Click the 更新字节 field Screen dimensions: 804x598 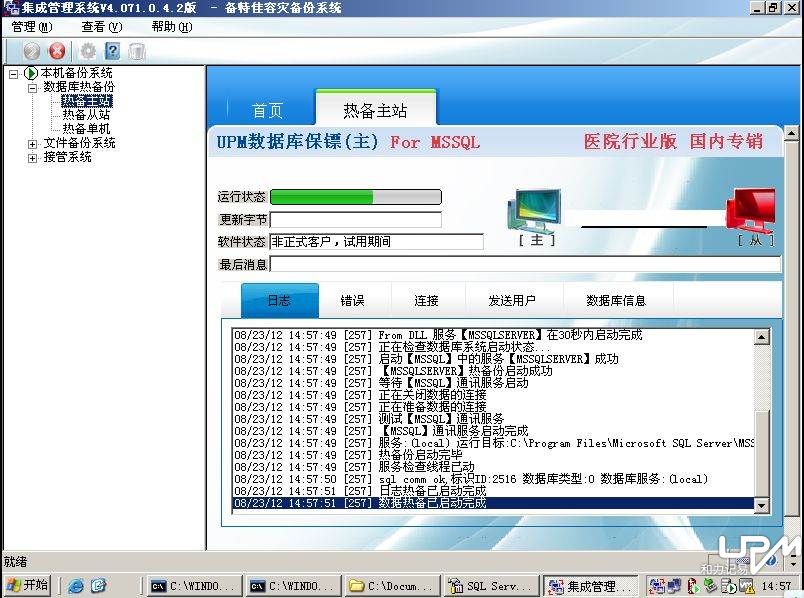coord(355,220)
